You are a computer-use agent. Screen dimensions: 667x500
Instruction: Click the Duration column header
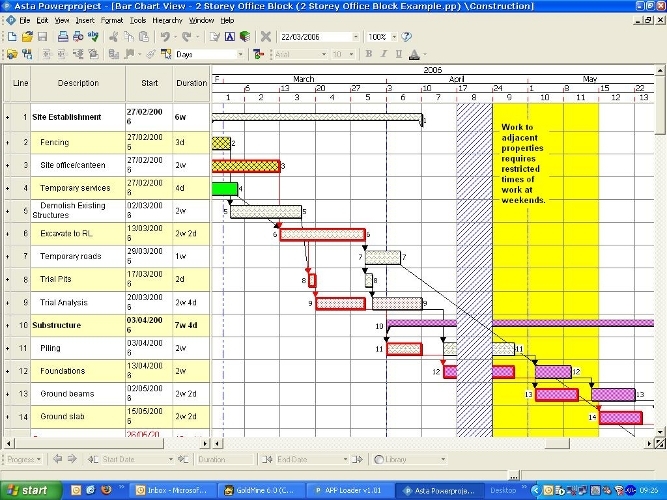pyautogui.click(x=191, y=83)
